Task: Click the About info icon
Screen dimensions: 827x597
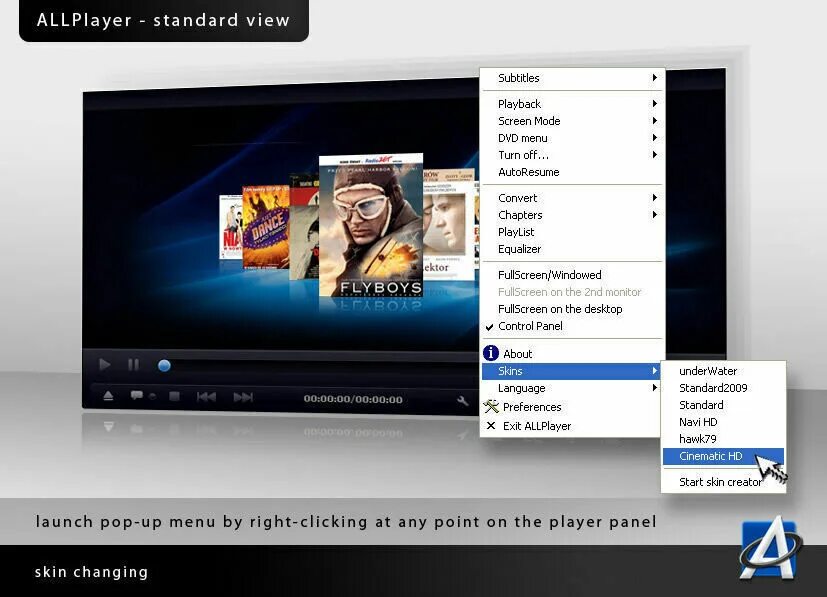Action: tap(491, 353)
